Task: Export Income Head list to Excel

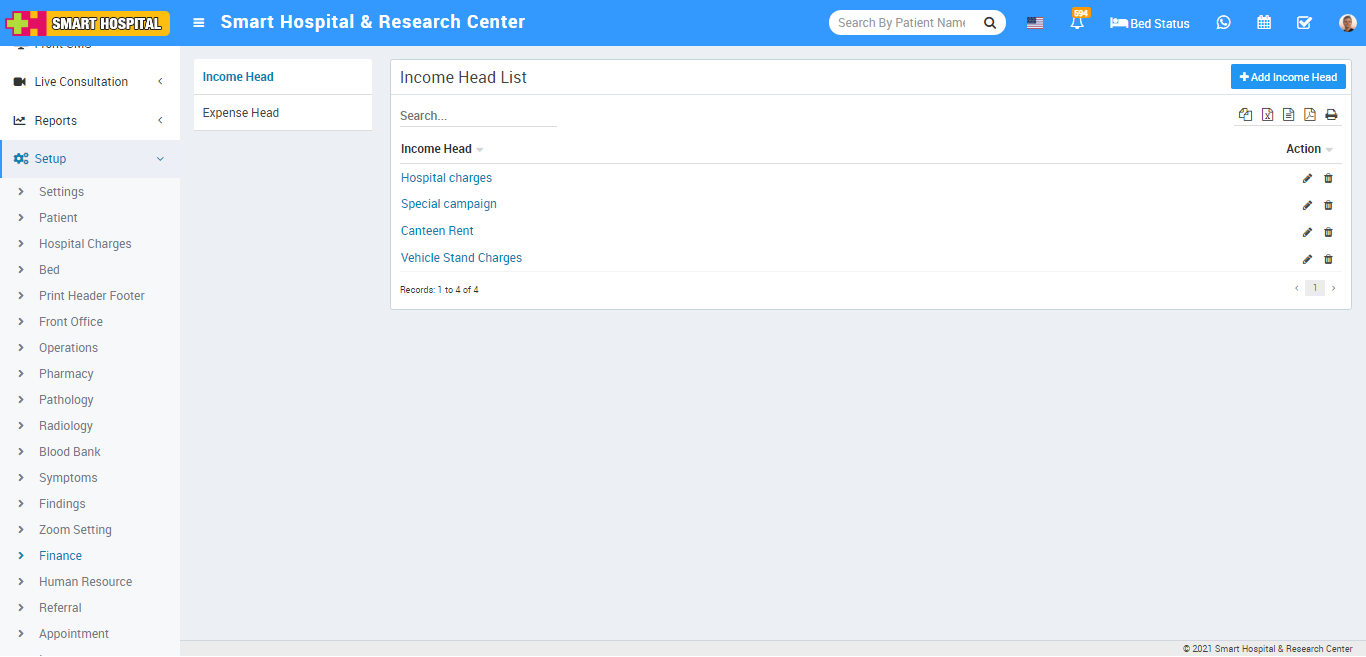Action: tap(1267, 115)
